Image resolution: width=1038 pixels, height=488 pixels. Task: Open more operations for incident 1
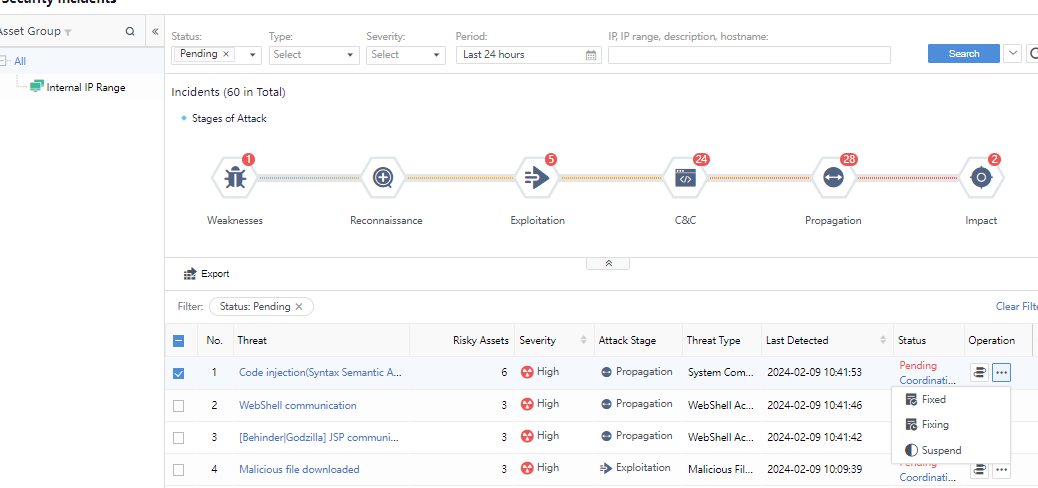[1001, 373]
